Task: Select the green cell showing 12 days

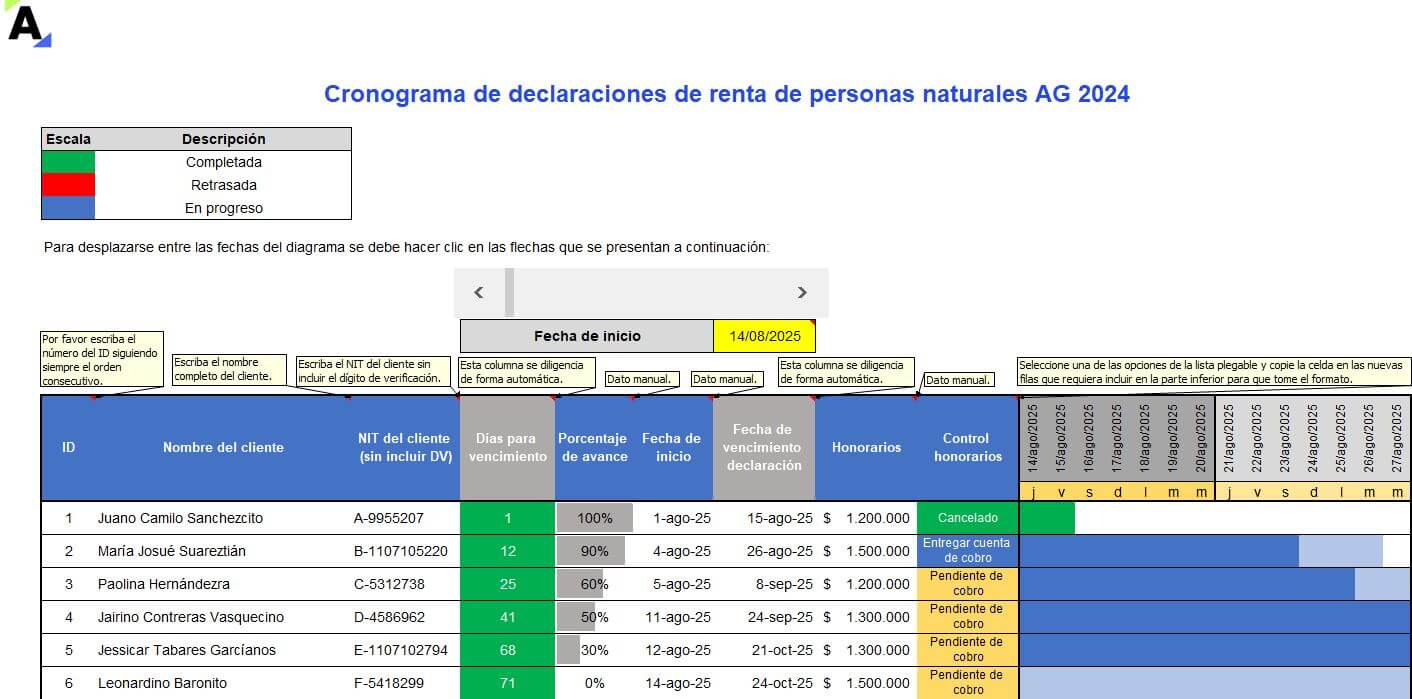Action: tap(507, 551)
